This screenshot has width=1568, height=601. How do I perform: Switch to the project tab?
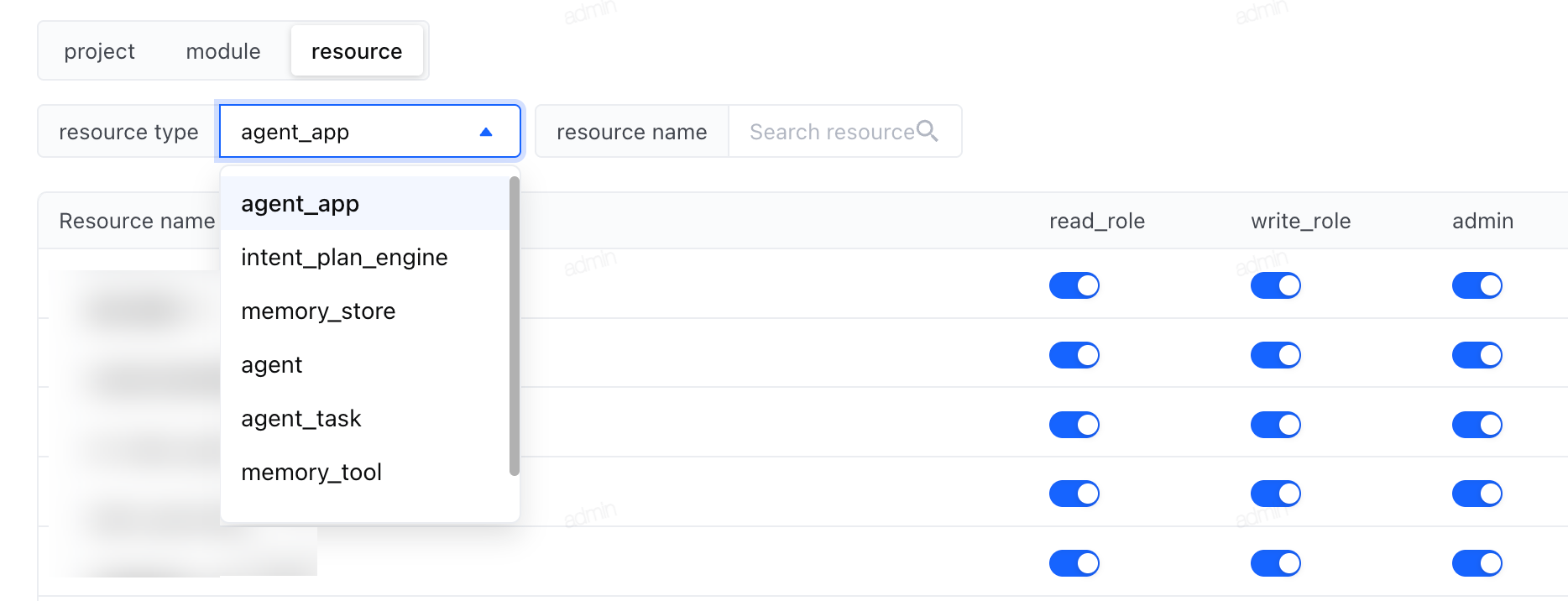click(99, 51)
